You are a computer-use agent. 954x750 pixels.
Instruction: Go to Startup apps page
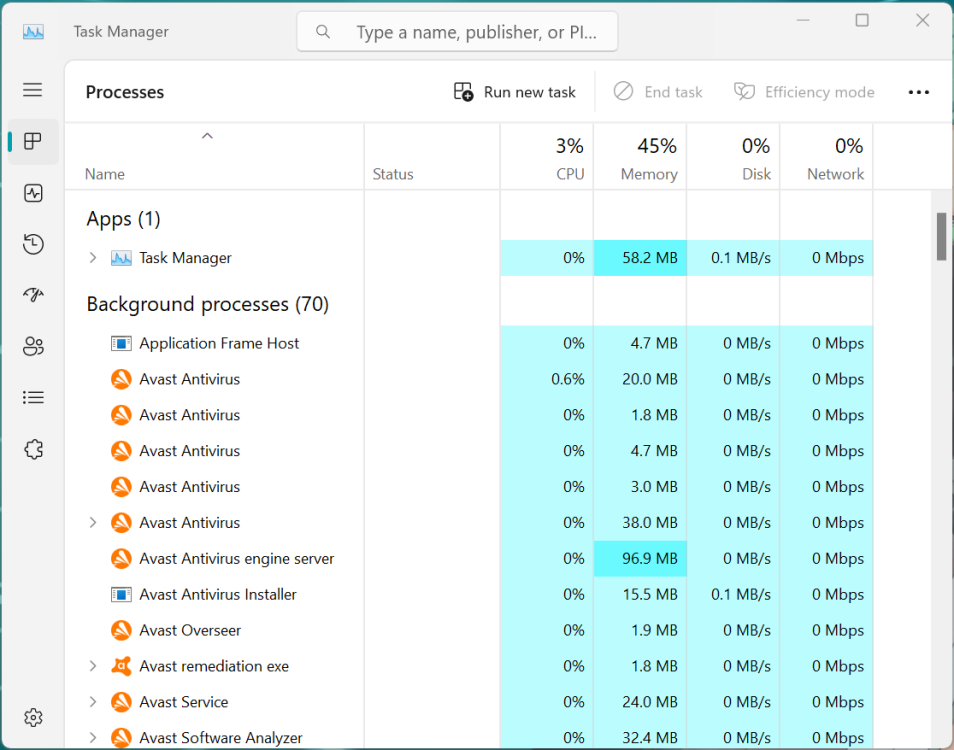coord(33,295)
